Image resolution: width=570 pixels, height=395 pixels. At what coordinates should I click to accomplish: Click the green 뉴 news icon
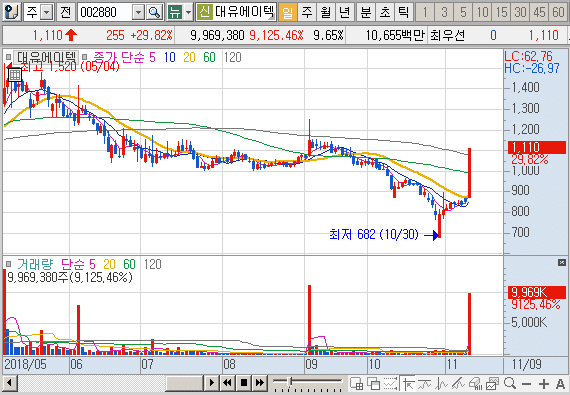(x=175, y=13)
